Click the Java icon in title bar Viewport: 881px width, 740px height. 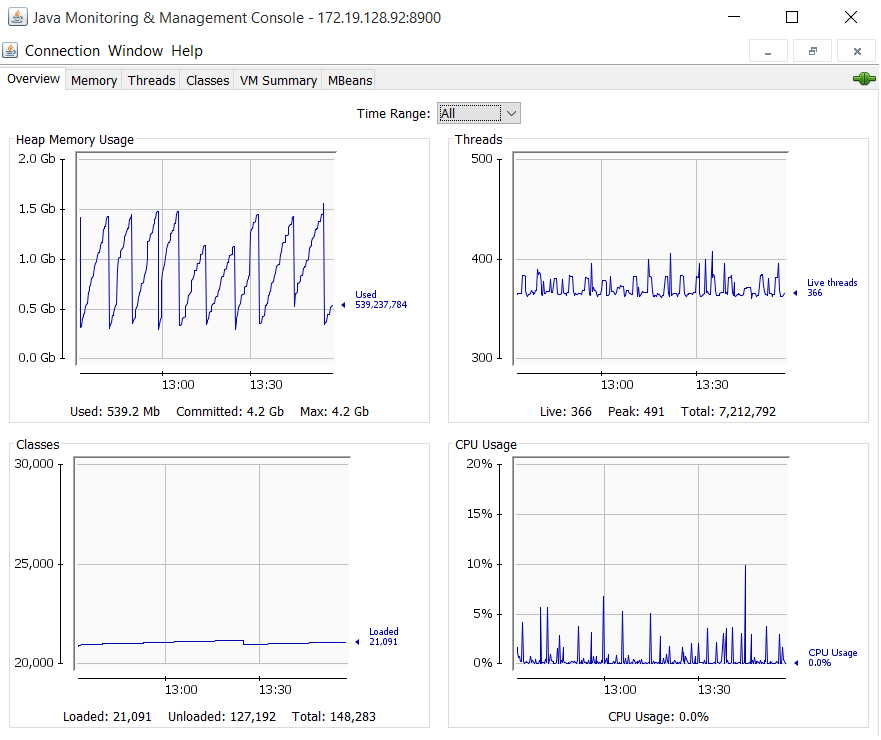17,17
